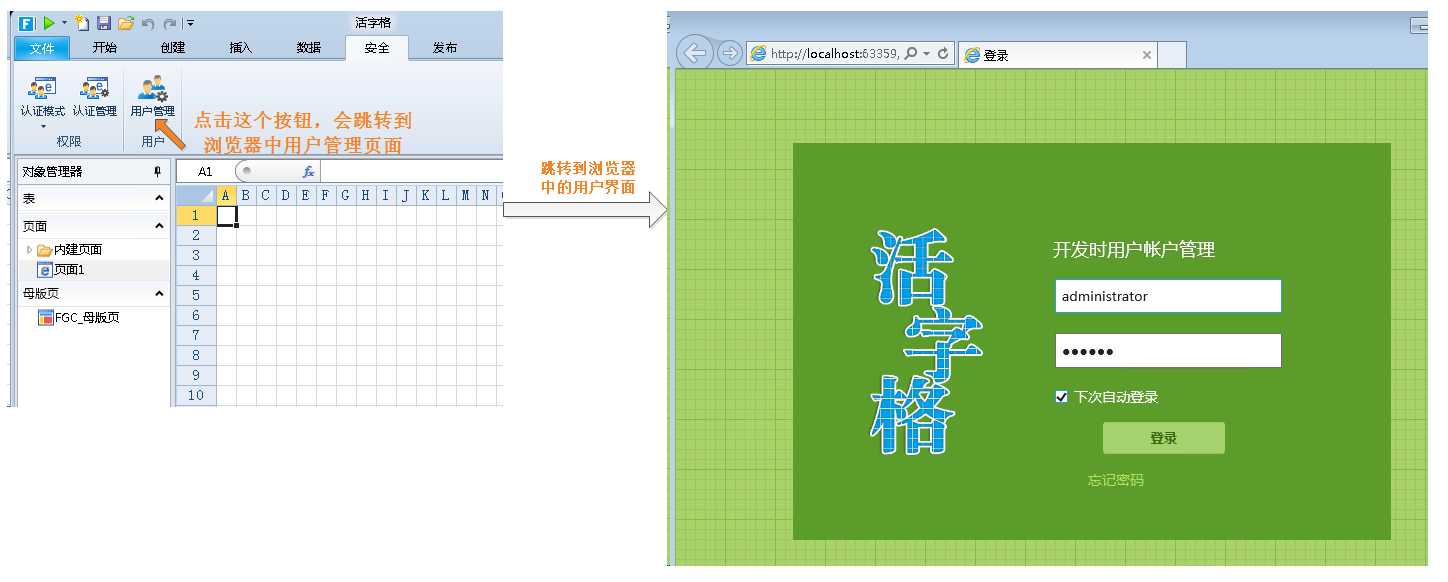Select row 10 header

(196, 395)
